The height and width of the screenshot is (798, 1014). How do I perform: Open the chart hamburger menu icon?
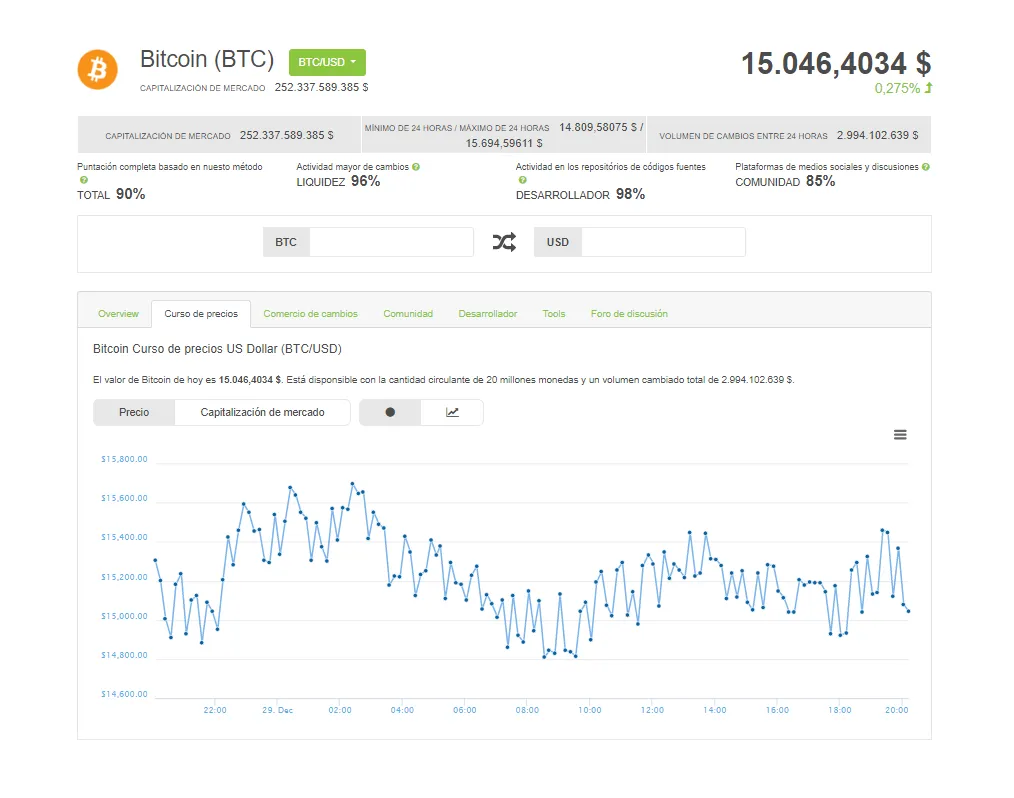click(900, 435)
